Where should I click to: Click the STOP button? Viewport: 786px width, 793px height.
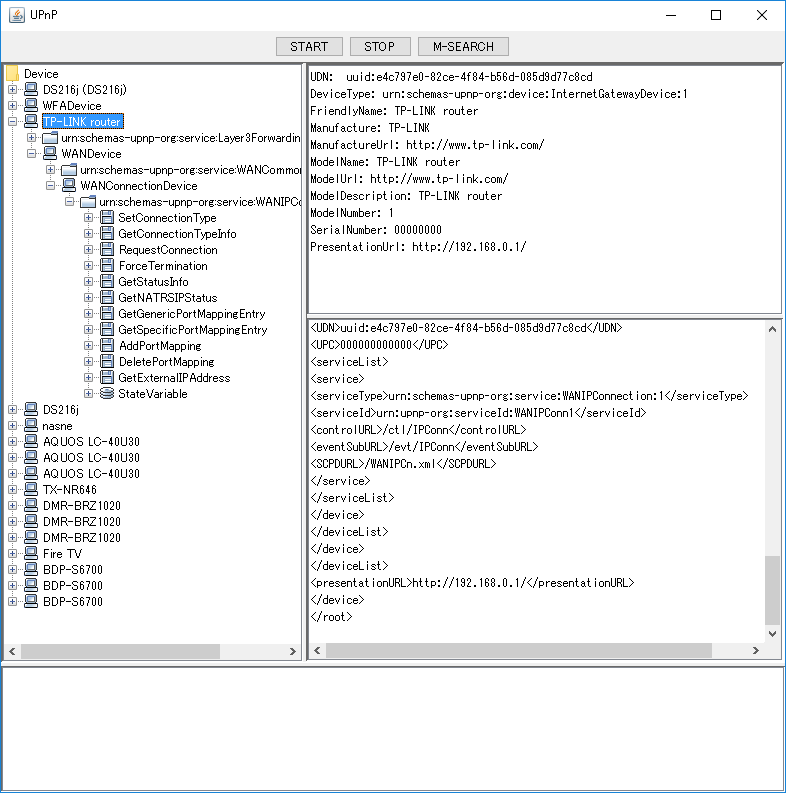[380, 47]
